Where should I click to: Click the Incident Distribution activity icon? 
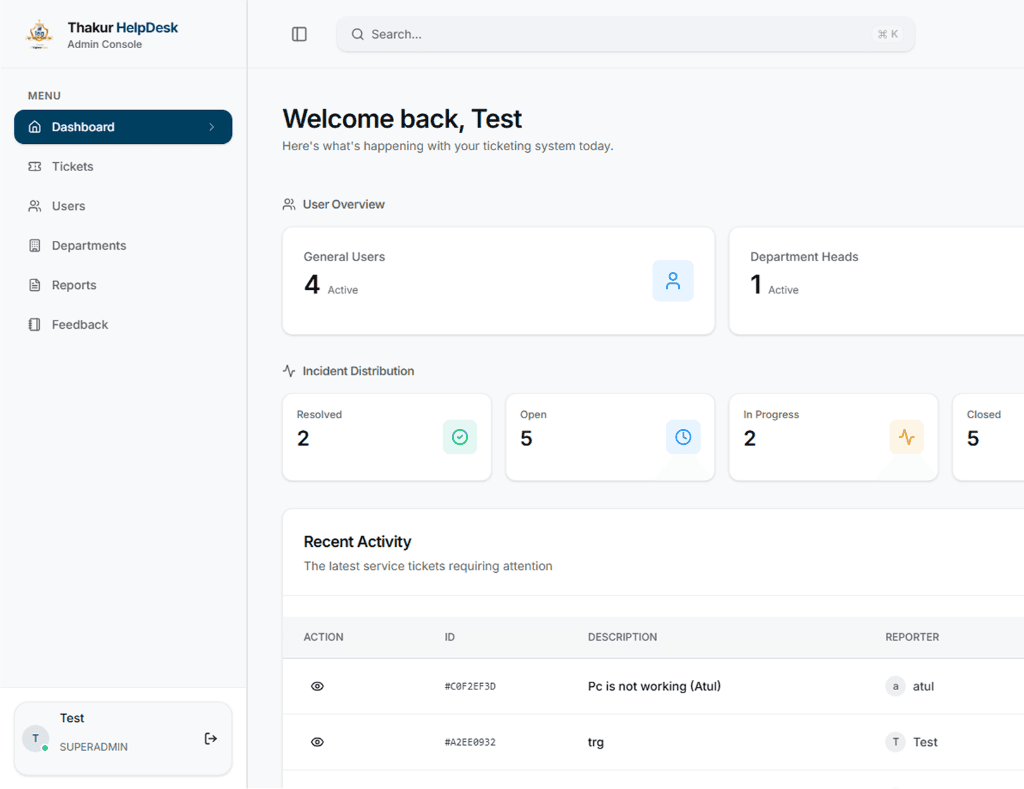tap(289, 371)
